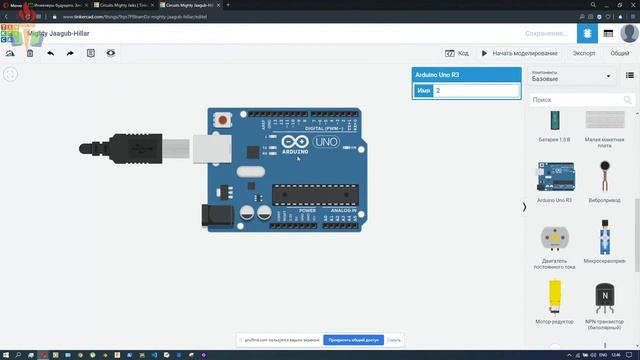Screen dimensions: 640x360
Task: Redo the last action
Action: point(70,53)
